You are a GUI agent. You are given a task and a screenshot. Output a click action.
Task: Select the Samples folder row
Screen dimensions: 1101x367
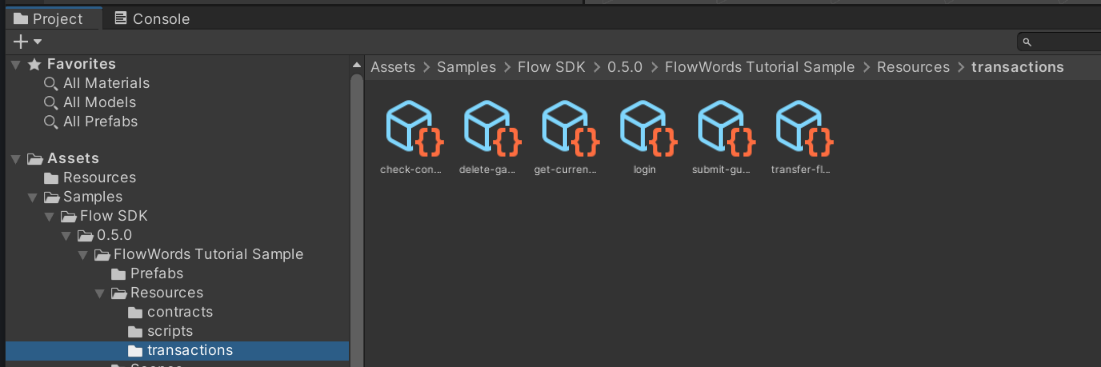pos(177,197)
